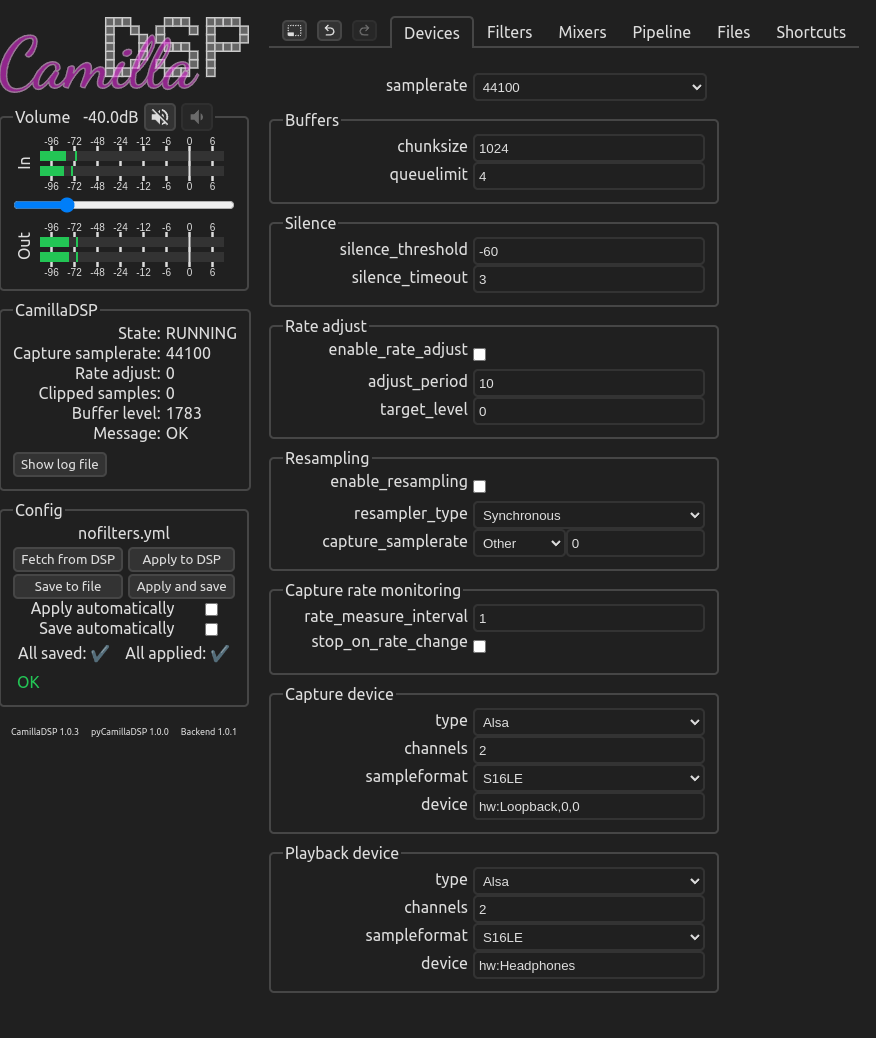Click the Out level meter
Image resolution: width=876 pixels, height=1038 pixels.
coord(132,250)
